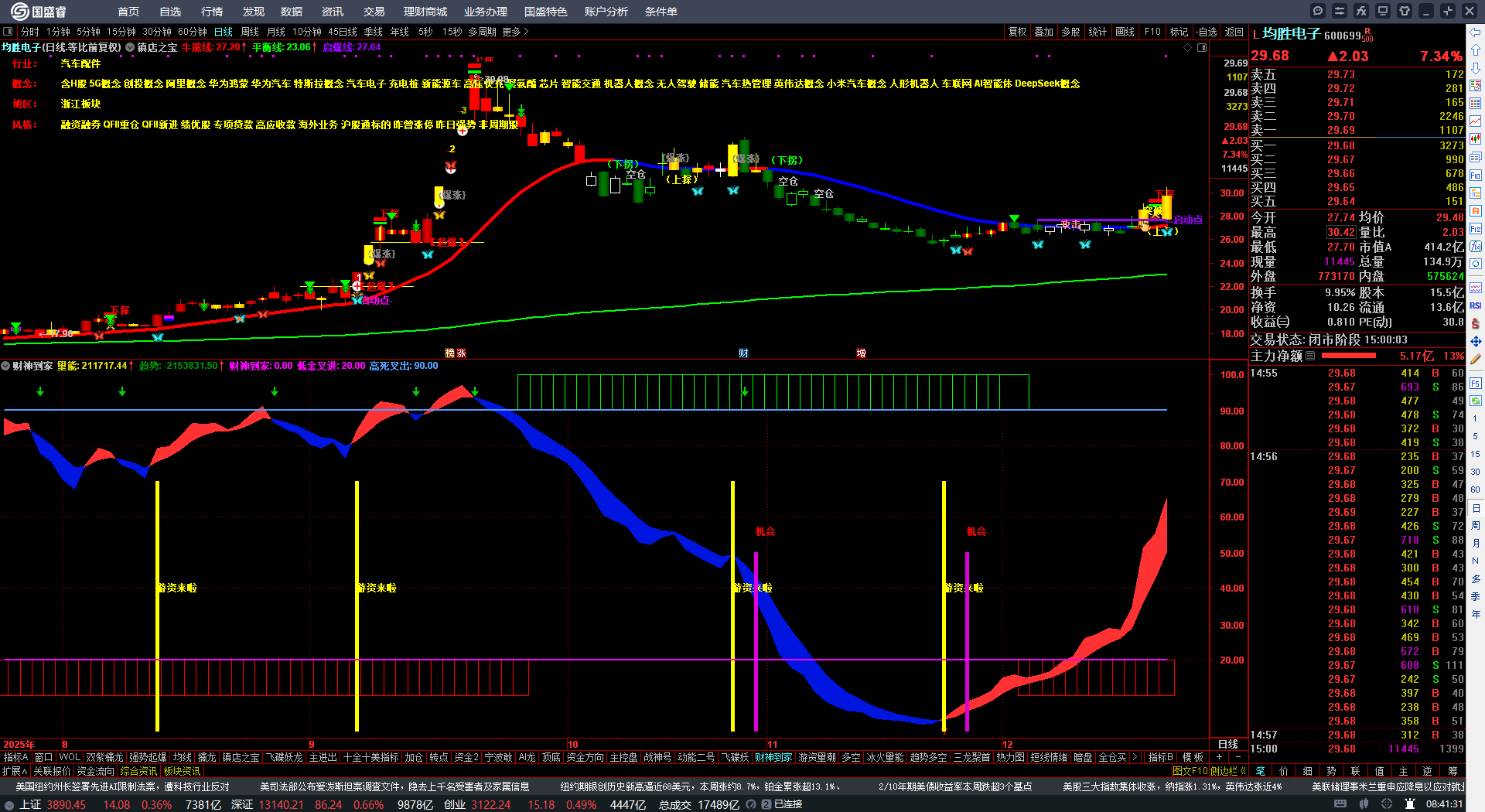Switch to 5分钟 chart period
The height and width of the screenshot is (812, 1485).
pos(88,32)
